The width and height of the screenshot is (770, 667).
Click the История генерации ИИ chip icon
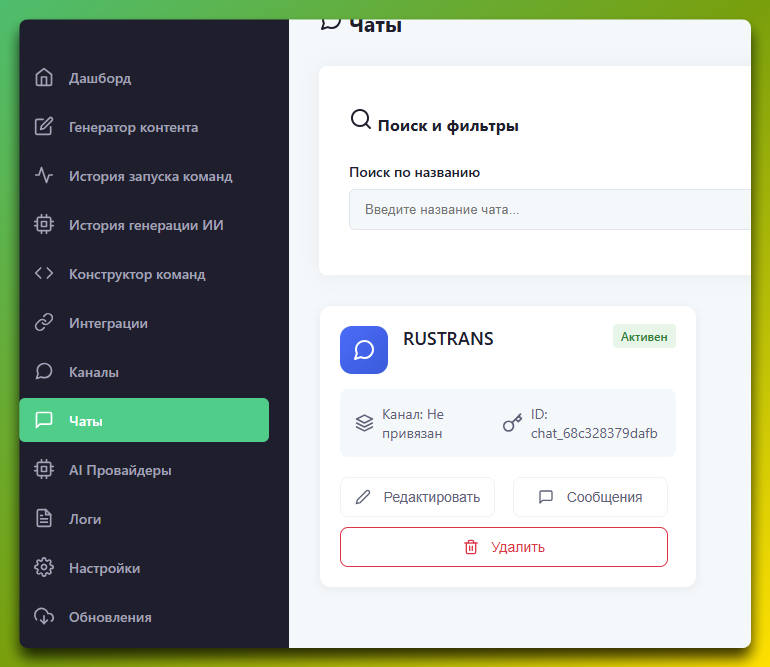click(43, 225)
